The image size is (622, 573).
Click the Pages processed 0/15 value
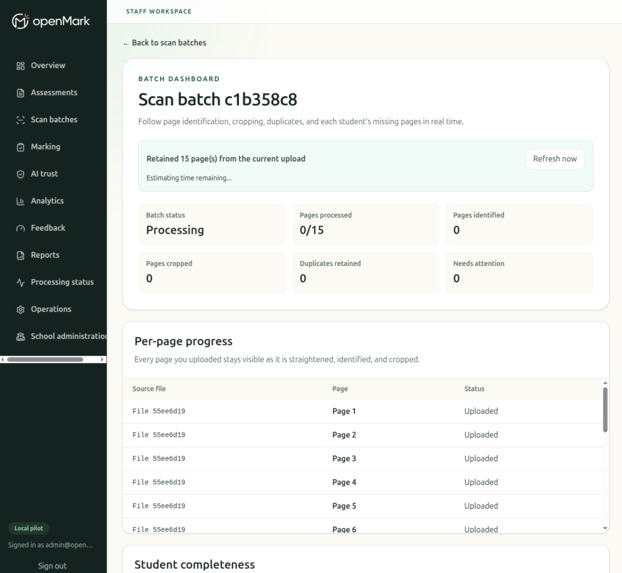311,230
